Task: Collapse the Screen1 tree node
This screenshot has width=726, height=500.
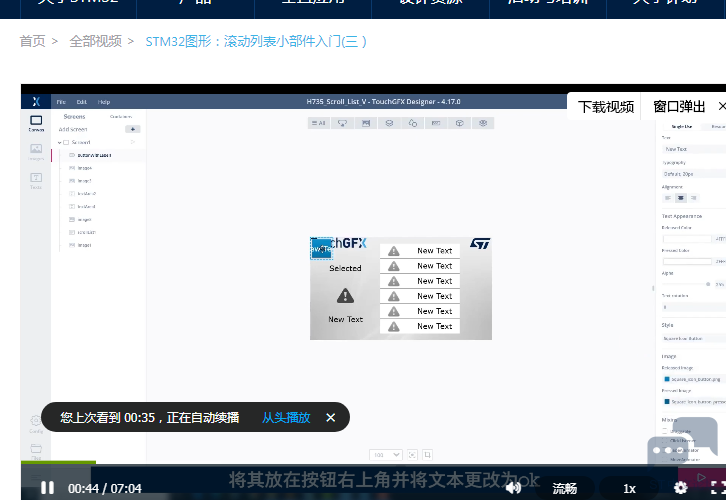Action: [x=59, y=143]
